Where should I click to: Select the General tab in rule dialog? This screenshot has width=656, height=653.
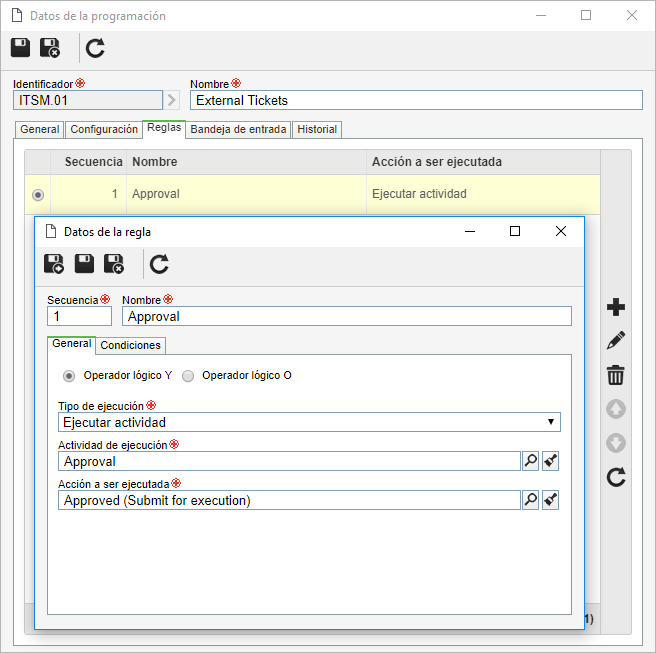click(72, 344)
